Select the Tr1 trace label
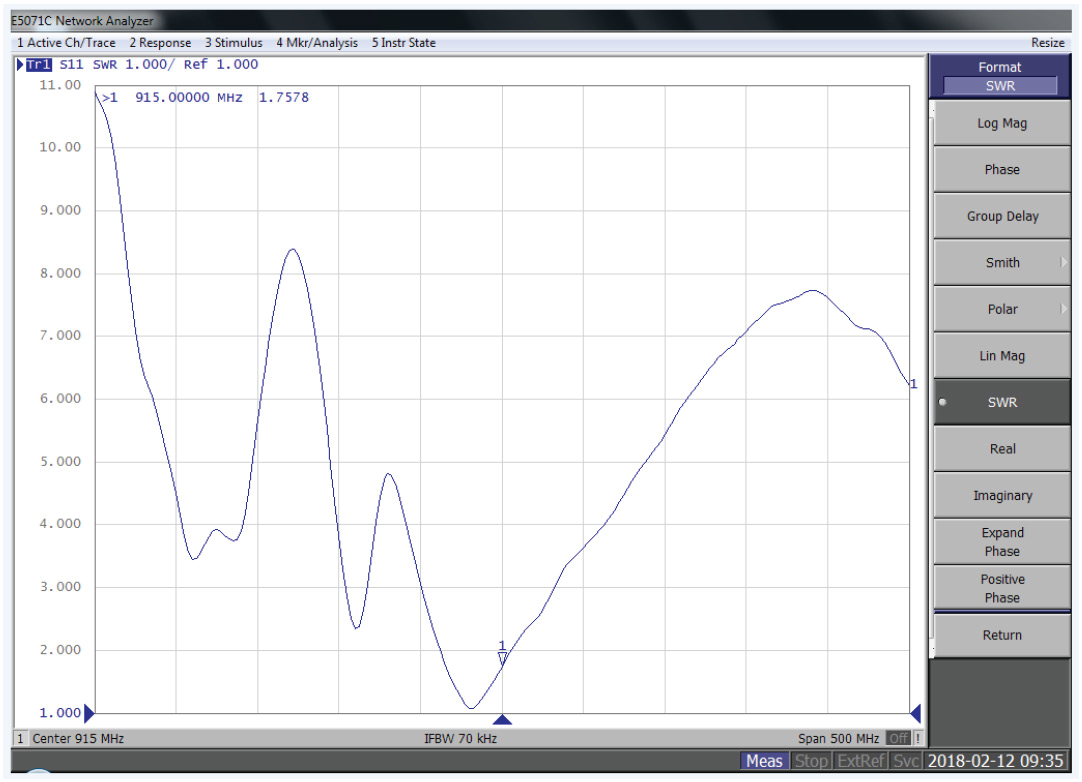Screen dimensions: 1082x782 [38, 65]
